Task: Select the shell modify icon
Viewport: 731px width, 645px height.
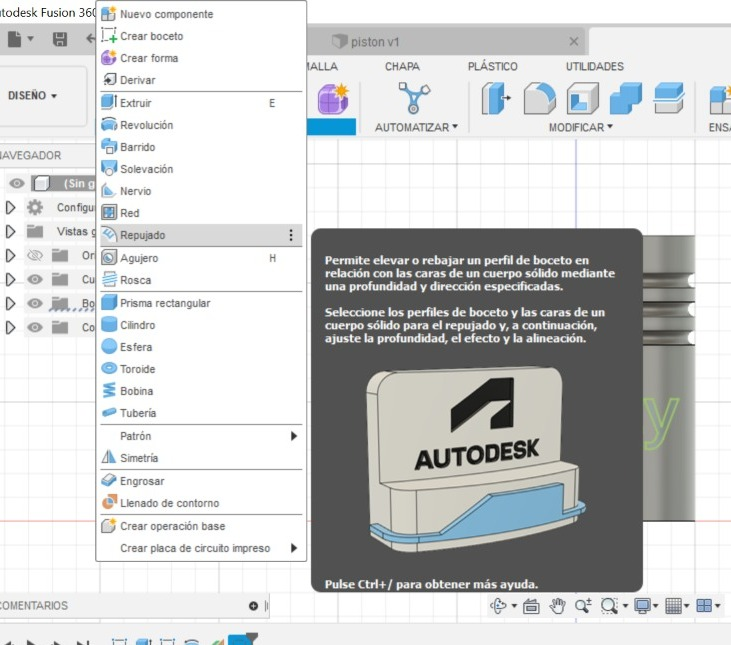Action: tap(582, 98)
